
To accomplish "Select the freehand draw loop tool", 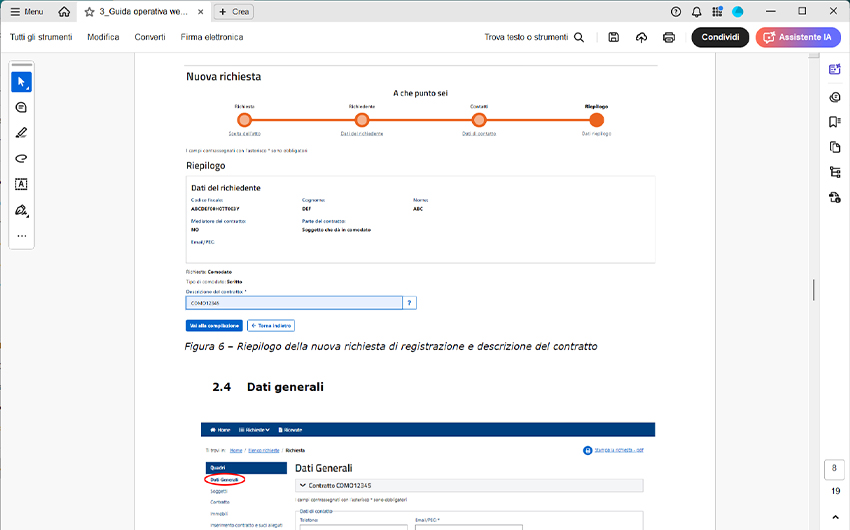I will (x=21, y=159).
